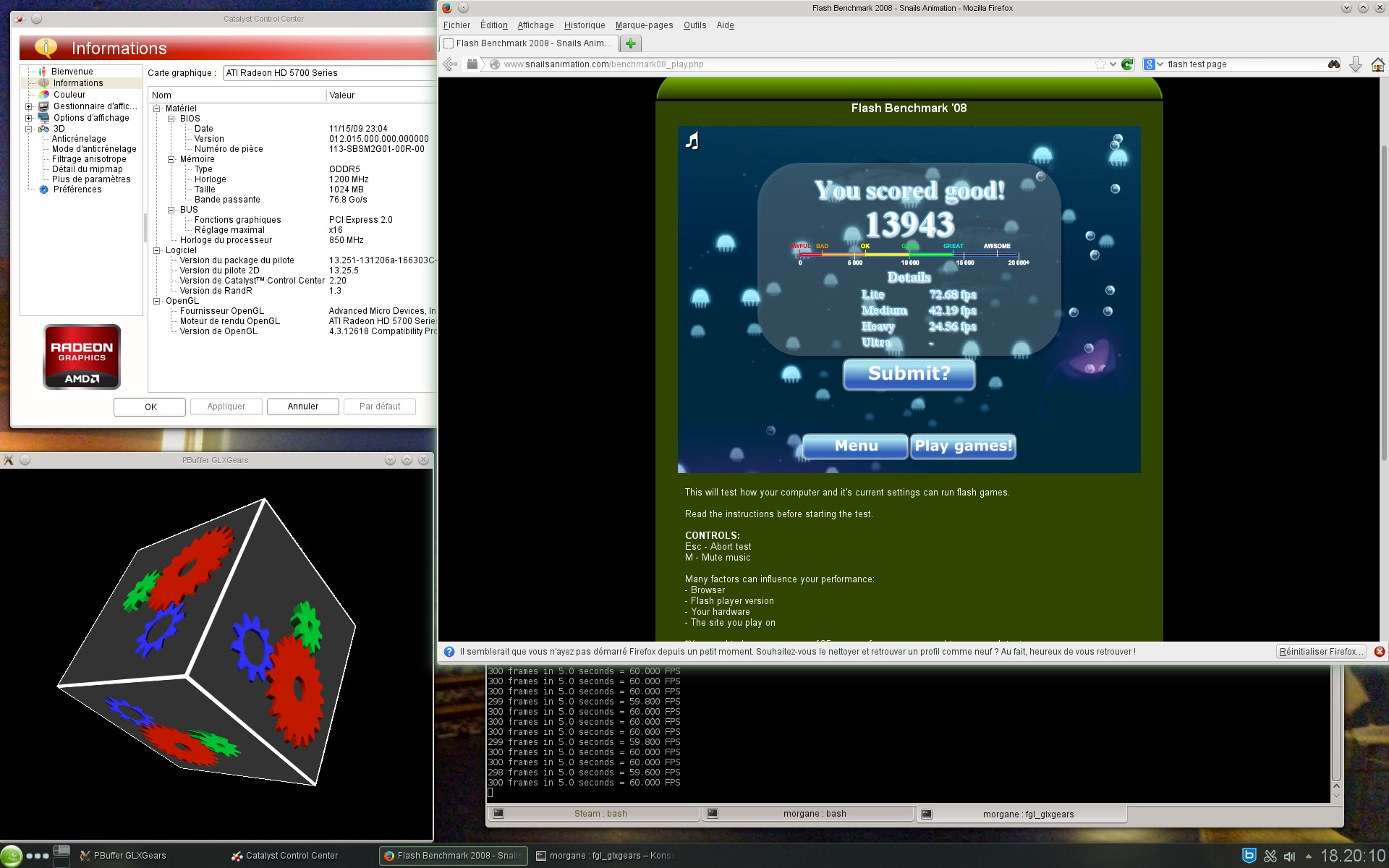Viewport: 1389px width, 868px height.
Task: Click the info icon in notification bar
Action: pyautogui.click(x=449, y=651)
